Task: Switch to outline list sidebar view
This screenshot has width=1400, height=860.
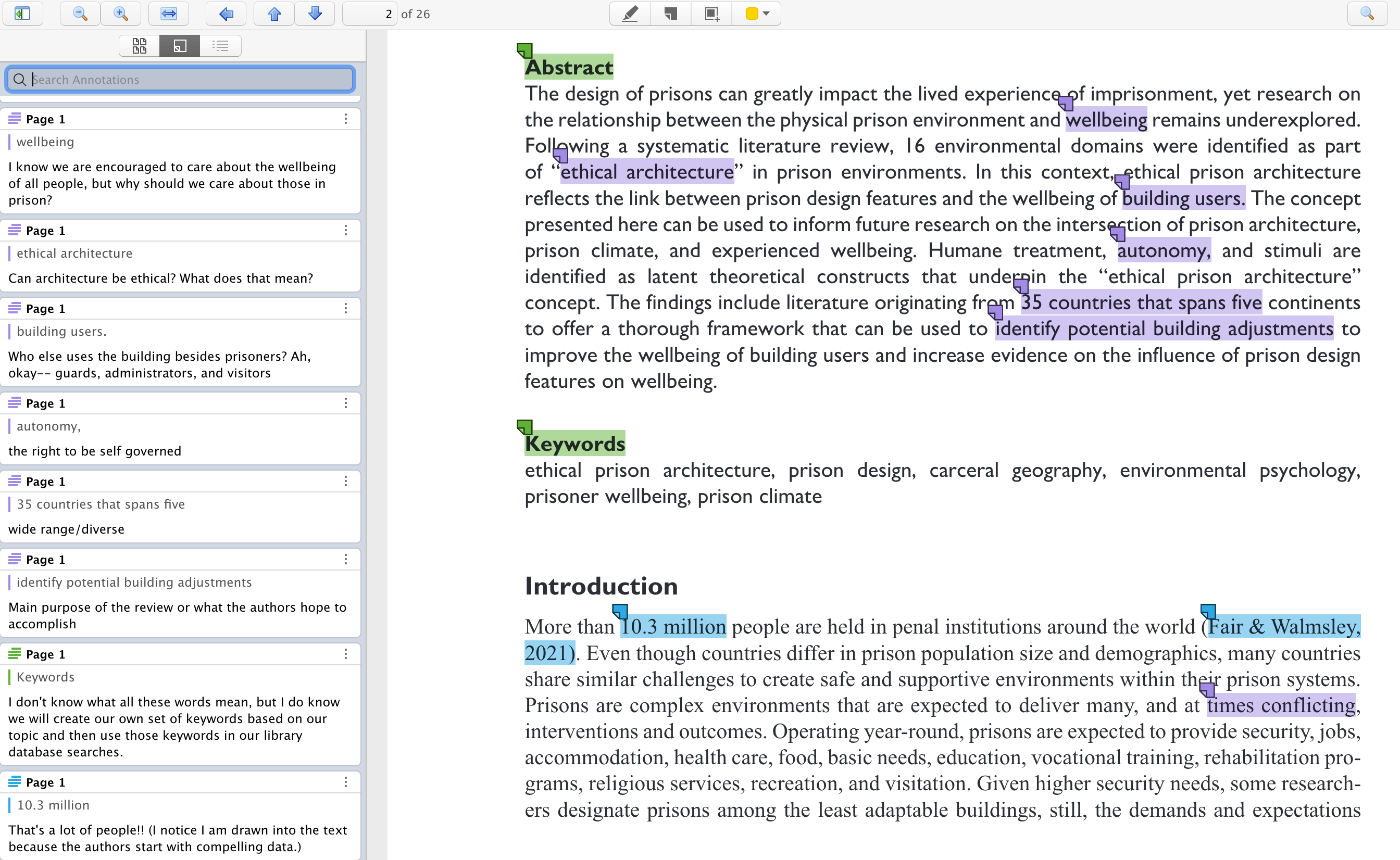Action: [220, 45]
